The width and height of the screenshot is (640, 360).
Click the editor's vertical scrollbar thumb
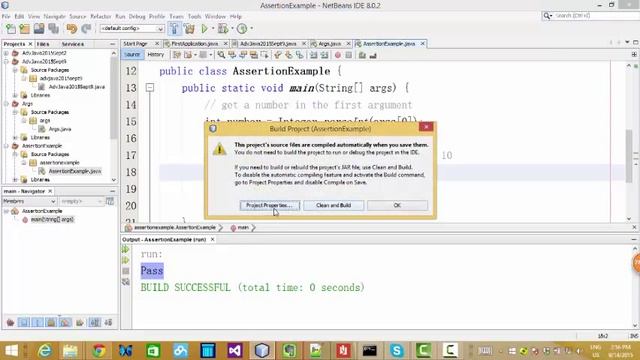(629, 156)
